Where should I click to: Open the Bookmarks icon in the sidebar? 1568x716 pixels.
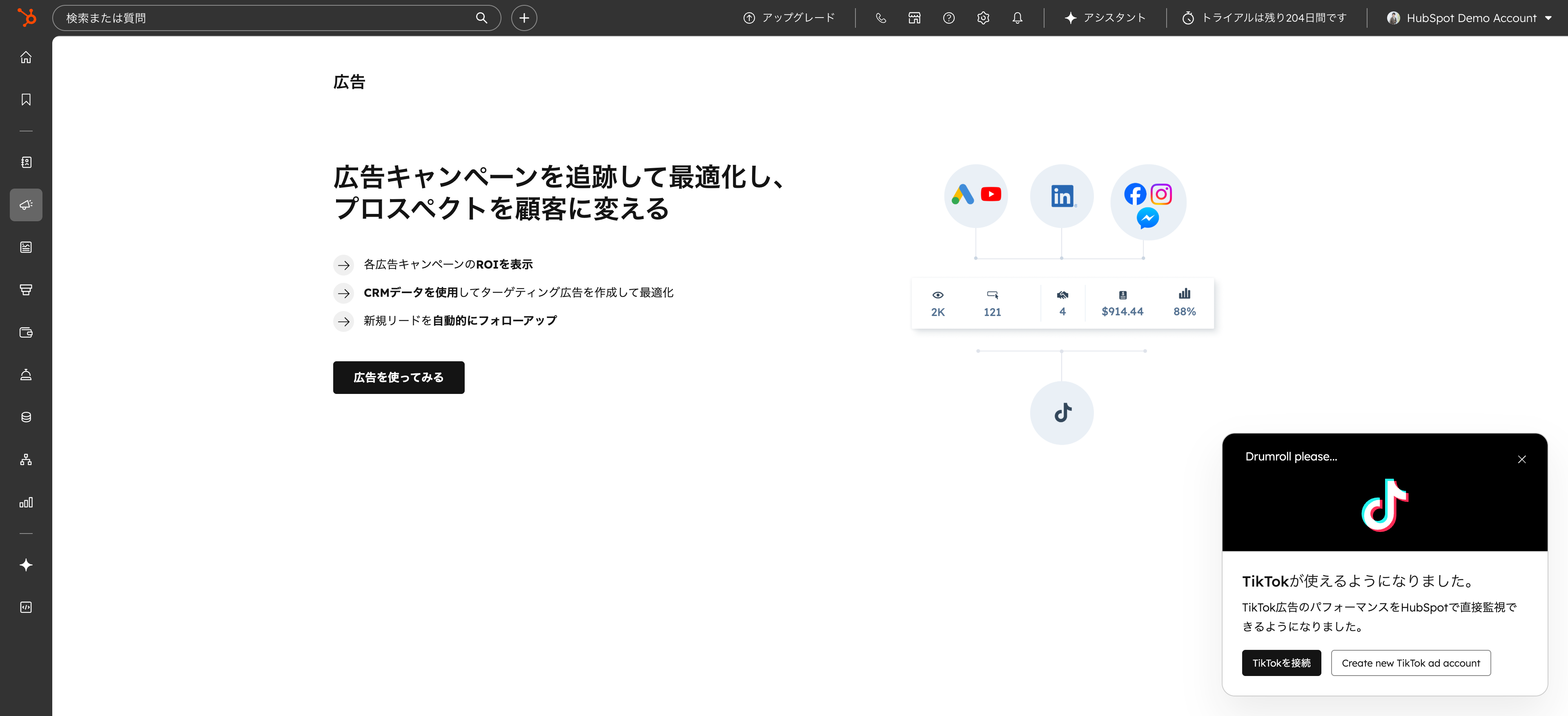click(26, 100)
